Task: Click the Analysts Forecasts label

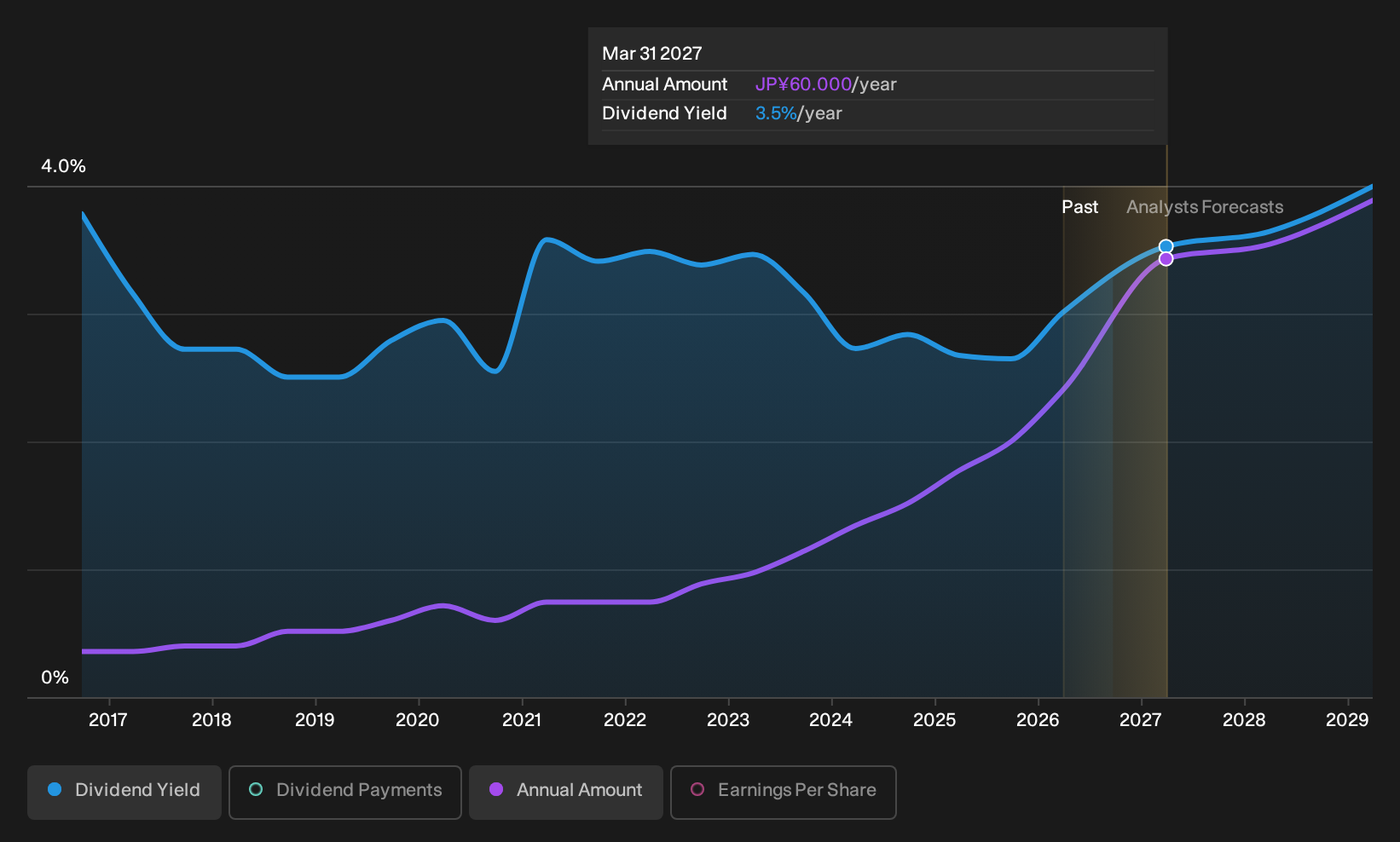Action: (1205, 207)
